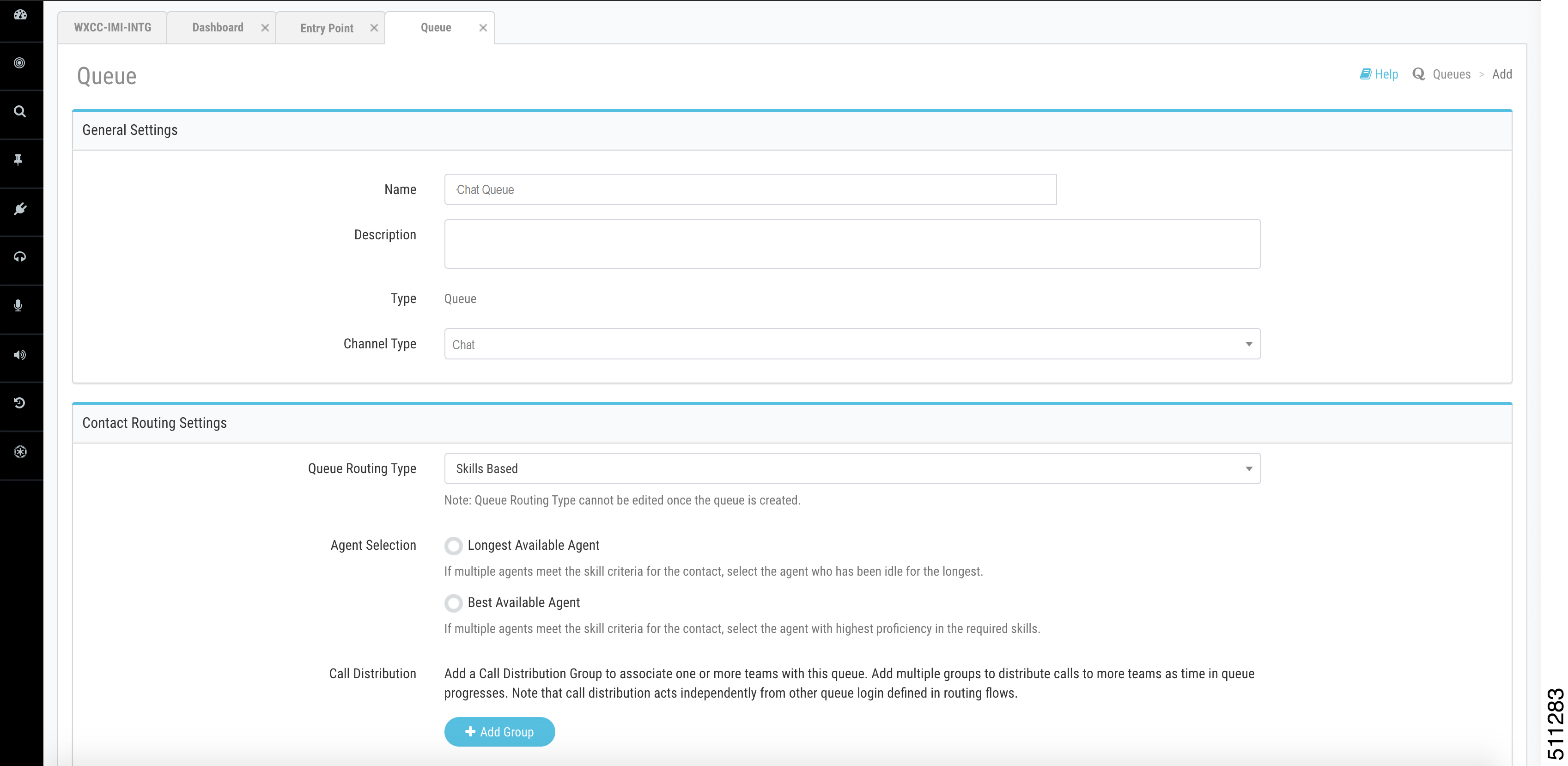Open the history clock icon in sidebar
The image size is (1568, 766).
coord(19,403)
